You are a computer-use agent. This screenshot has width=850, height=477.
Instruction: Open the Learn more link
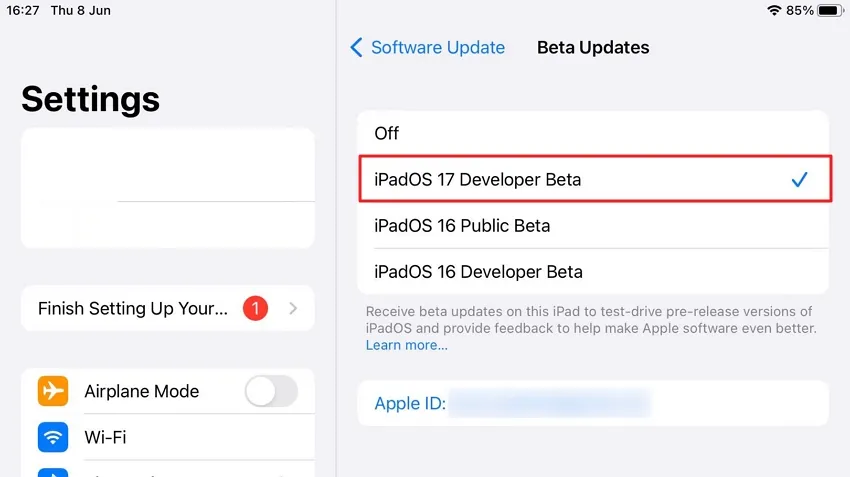click(406, 345)
